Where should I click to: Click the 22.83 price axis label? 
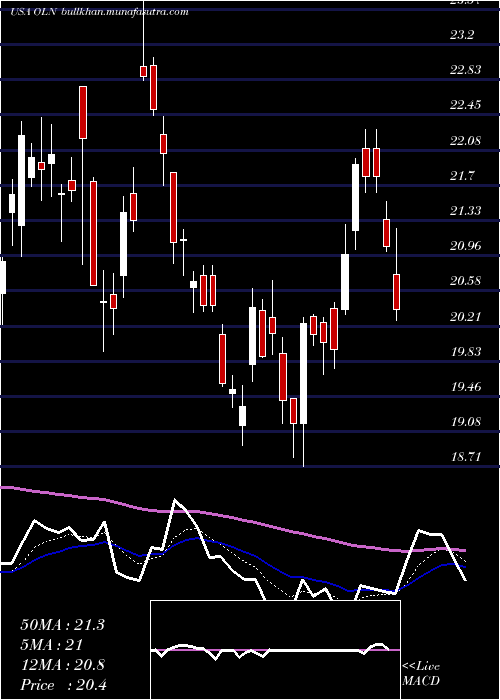(466, 70)
